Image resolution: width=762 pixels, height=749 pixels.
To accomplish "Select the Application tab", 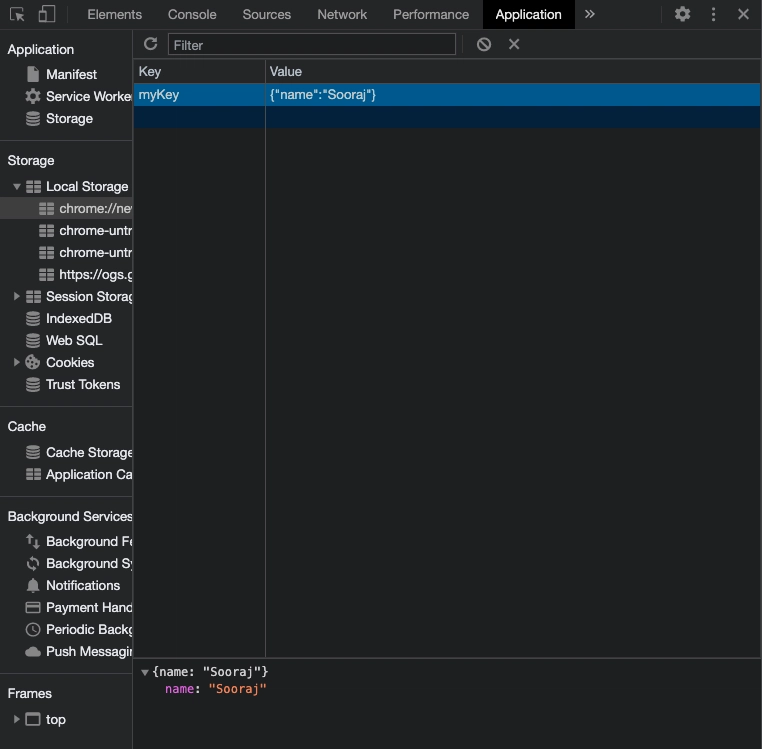I will [528, 15].
